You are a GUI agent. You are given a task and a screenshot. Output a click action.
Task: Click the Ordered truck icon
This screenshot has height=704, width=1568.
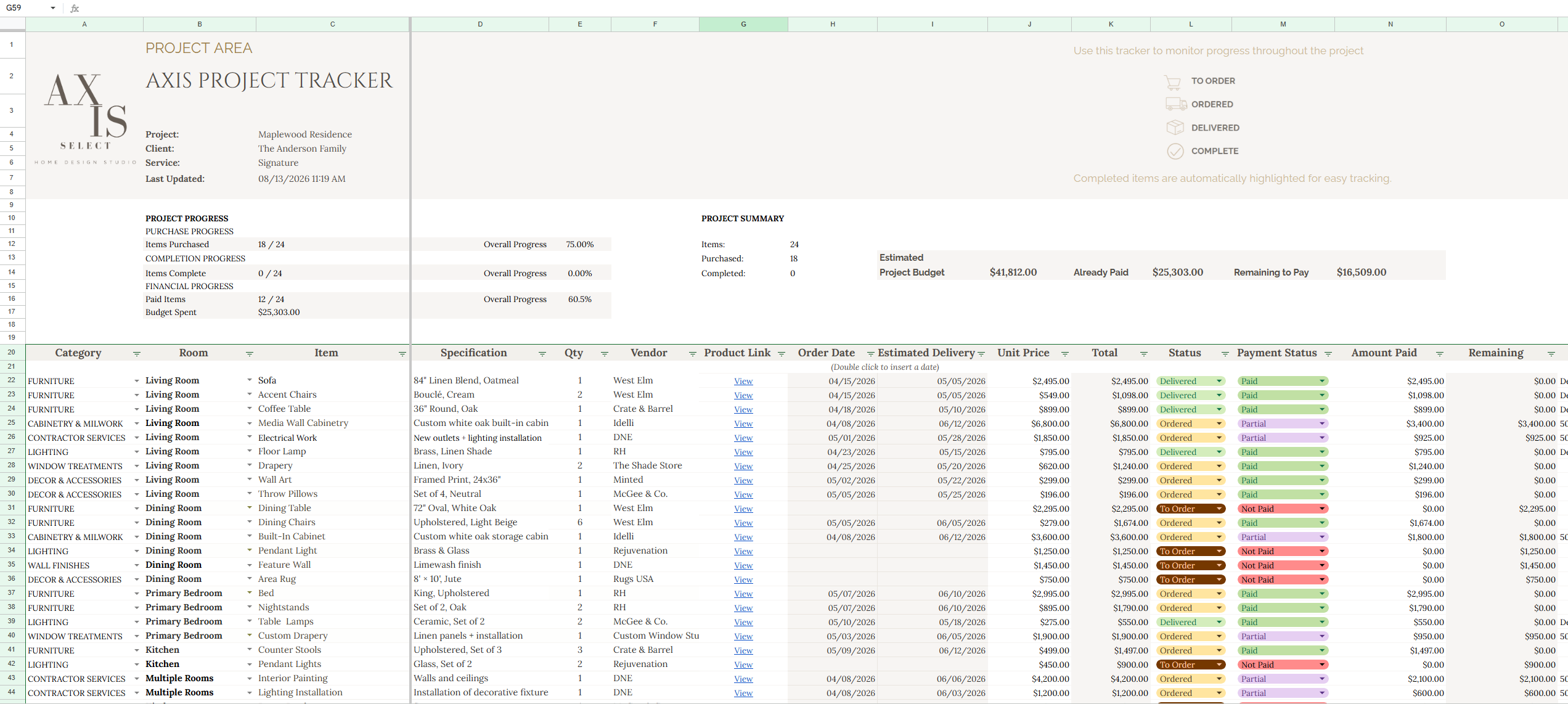1175,104
